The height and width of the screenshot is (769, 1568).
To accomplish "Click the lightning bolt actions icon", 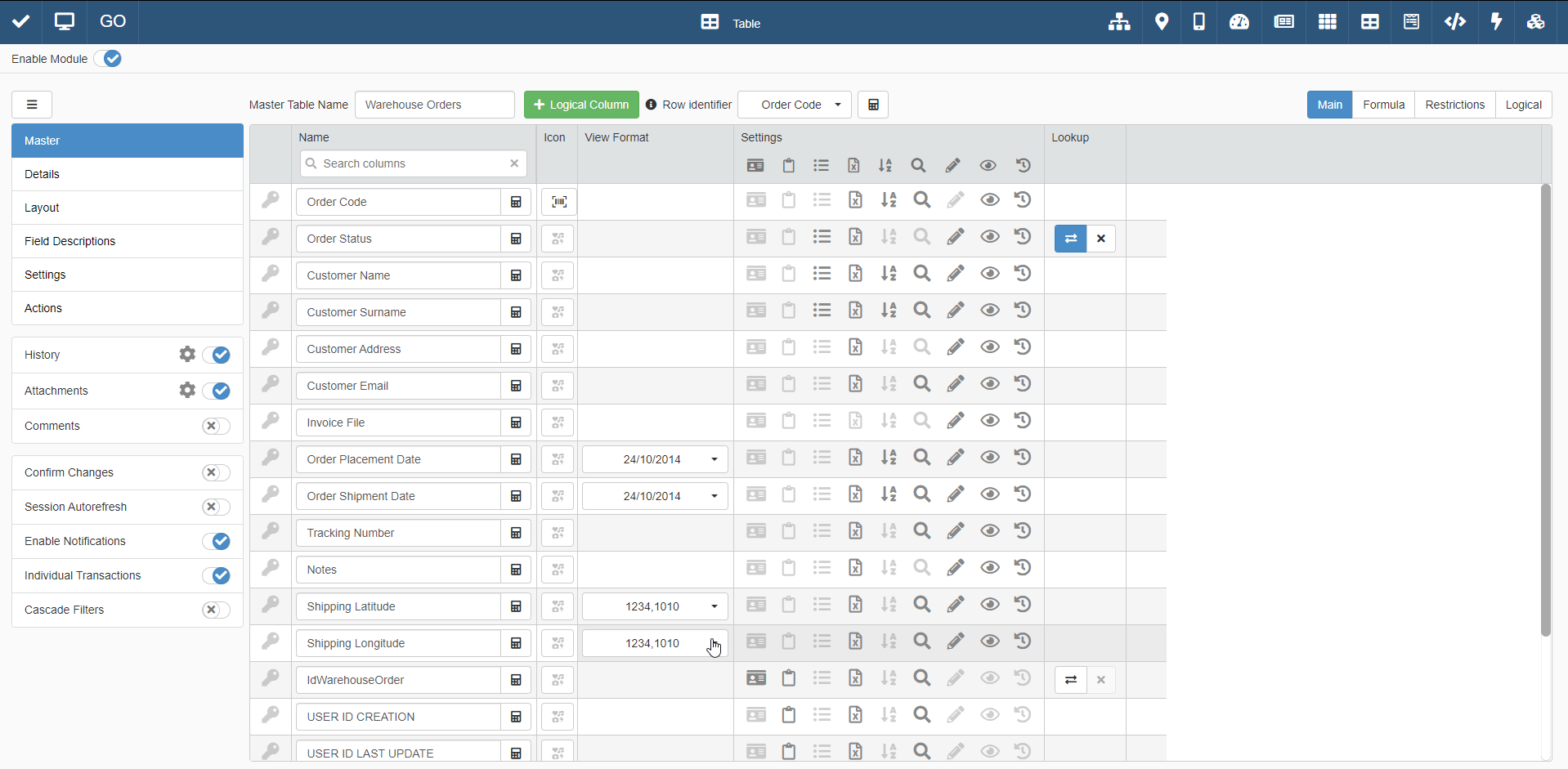I will point(1496,22).
